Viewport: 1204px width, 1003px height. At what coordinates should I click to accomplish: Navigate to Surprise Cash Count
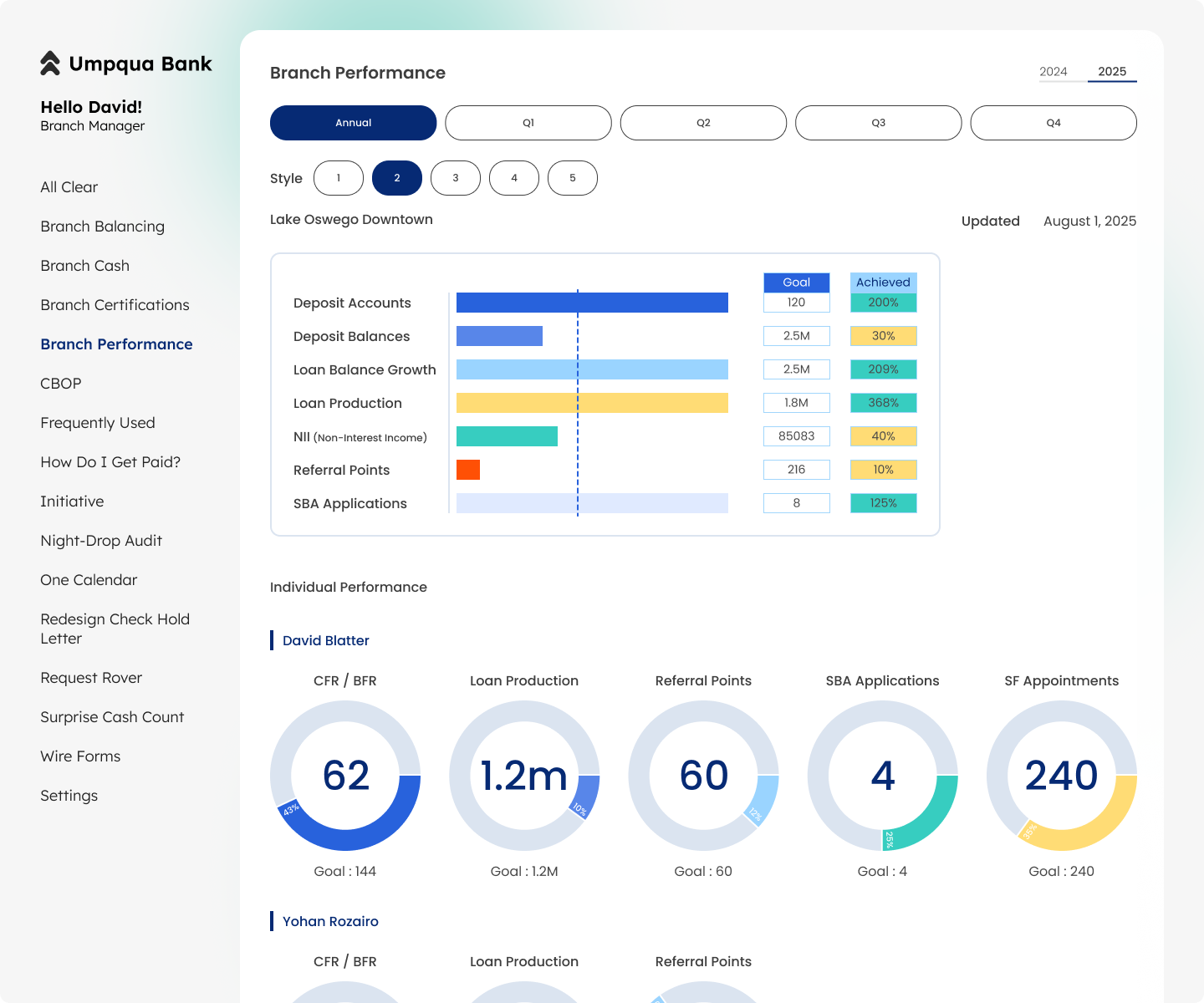[112, 717]
